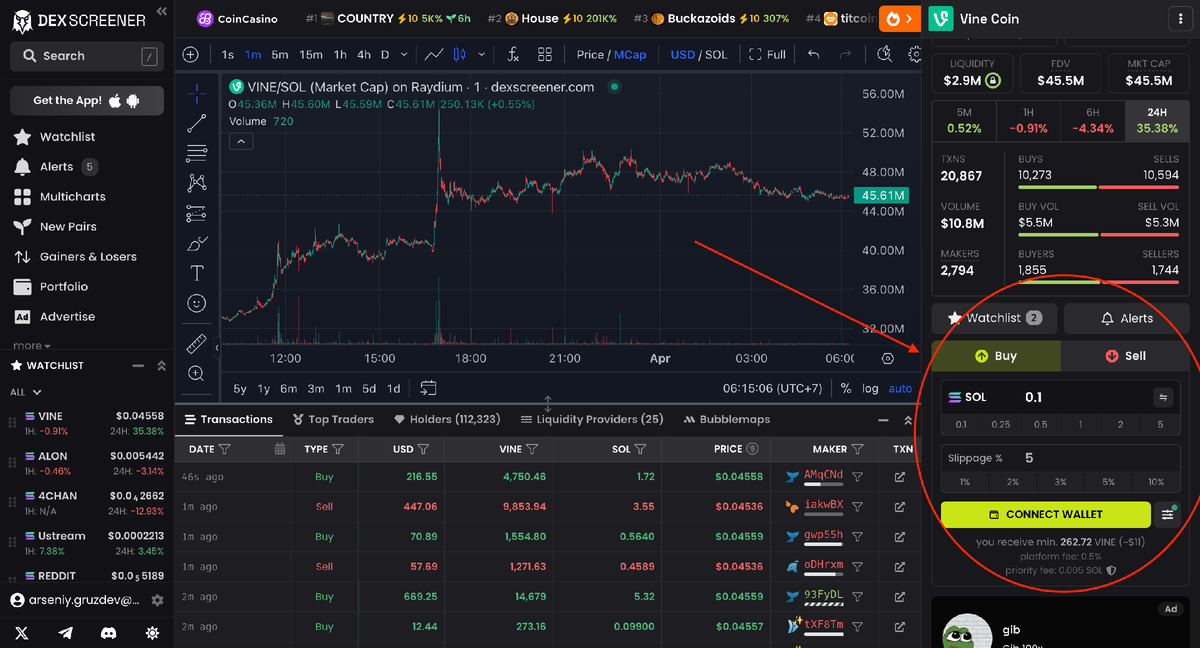Click the Get the App button

tap(87, 100)
